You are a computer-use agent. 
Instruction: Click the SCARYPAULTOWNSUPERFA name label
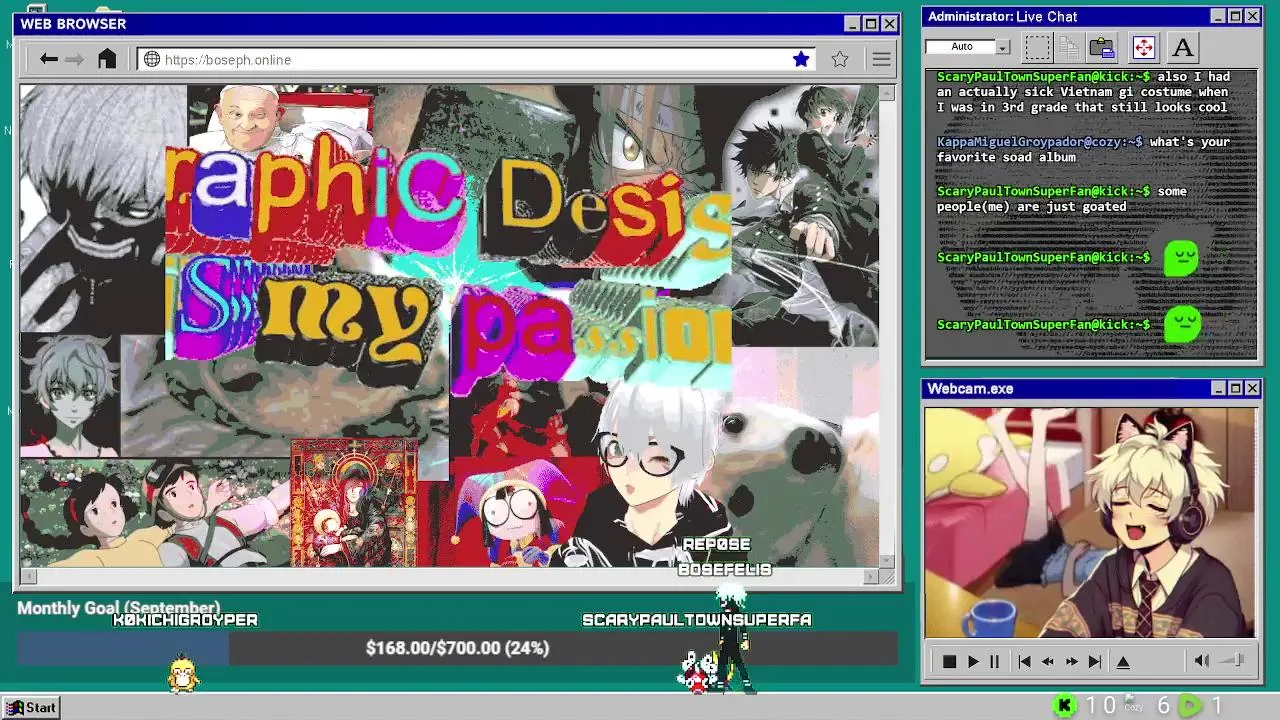click(x=697, y=620)
